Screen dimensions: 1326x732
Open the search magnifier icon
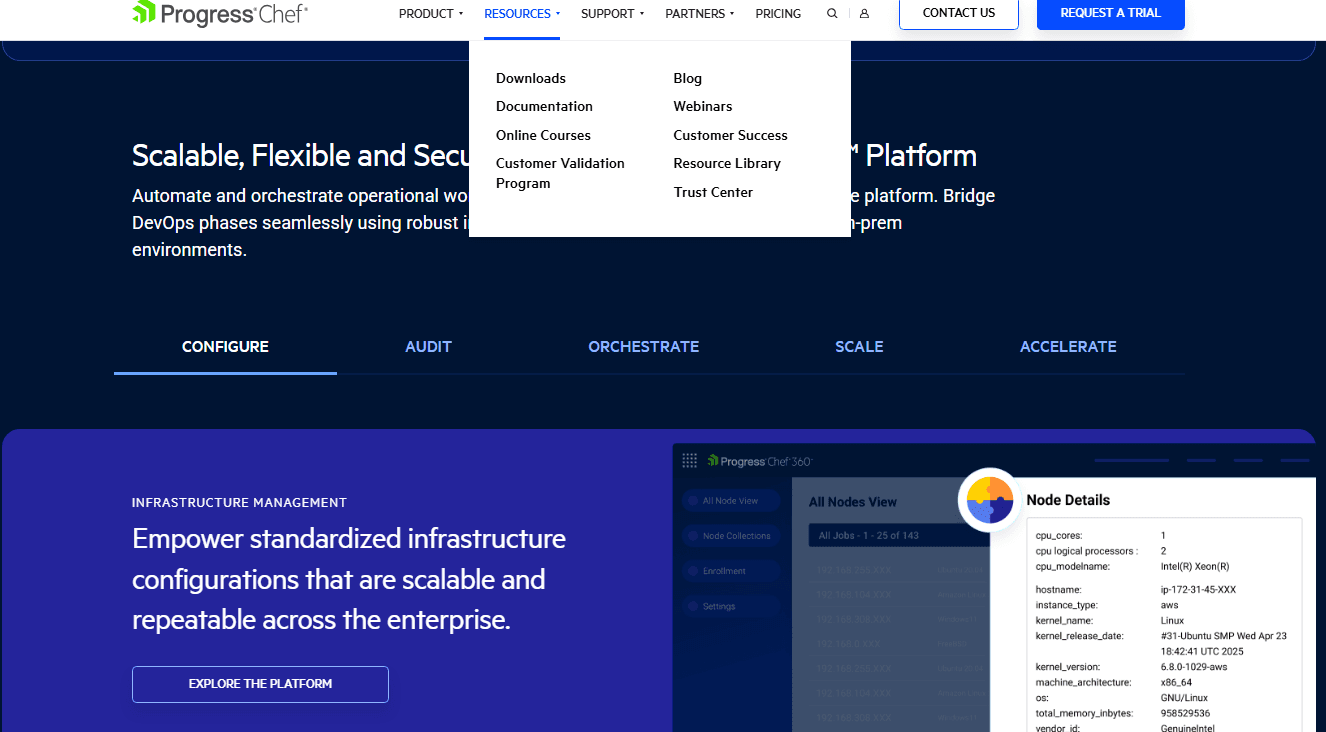tap(832, 14)
